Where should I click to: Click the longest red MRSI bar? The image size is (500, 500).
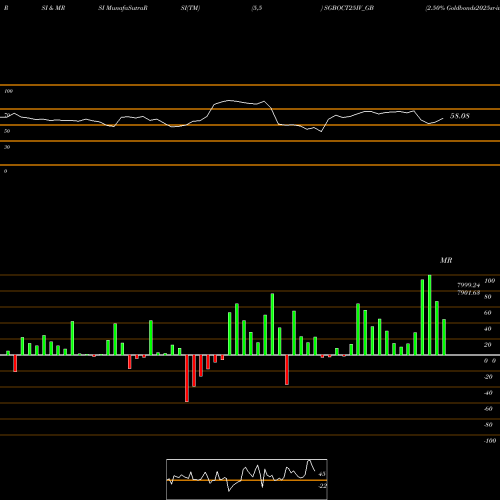coord(187,378)
